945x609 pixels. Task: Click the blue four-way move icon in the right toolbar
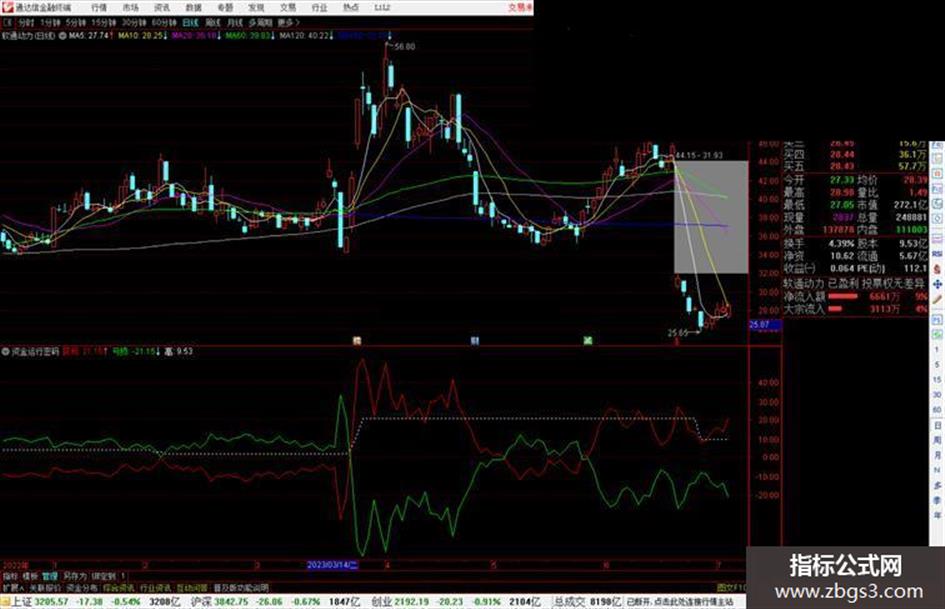938,284
